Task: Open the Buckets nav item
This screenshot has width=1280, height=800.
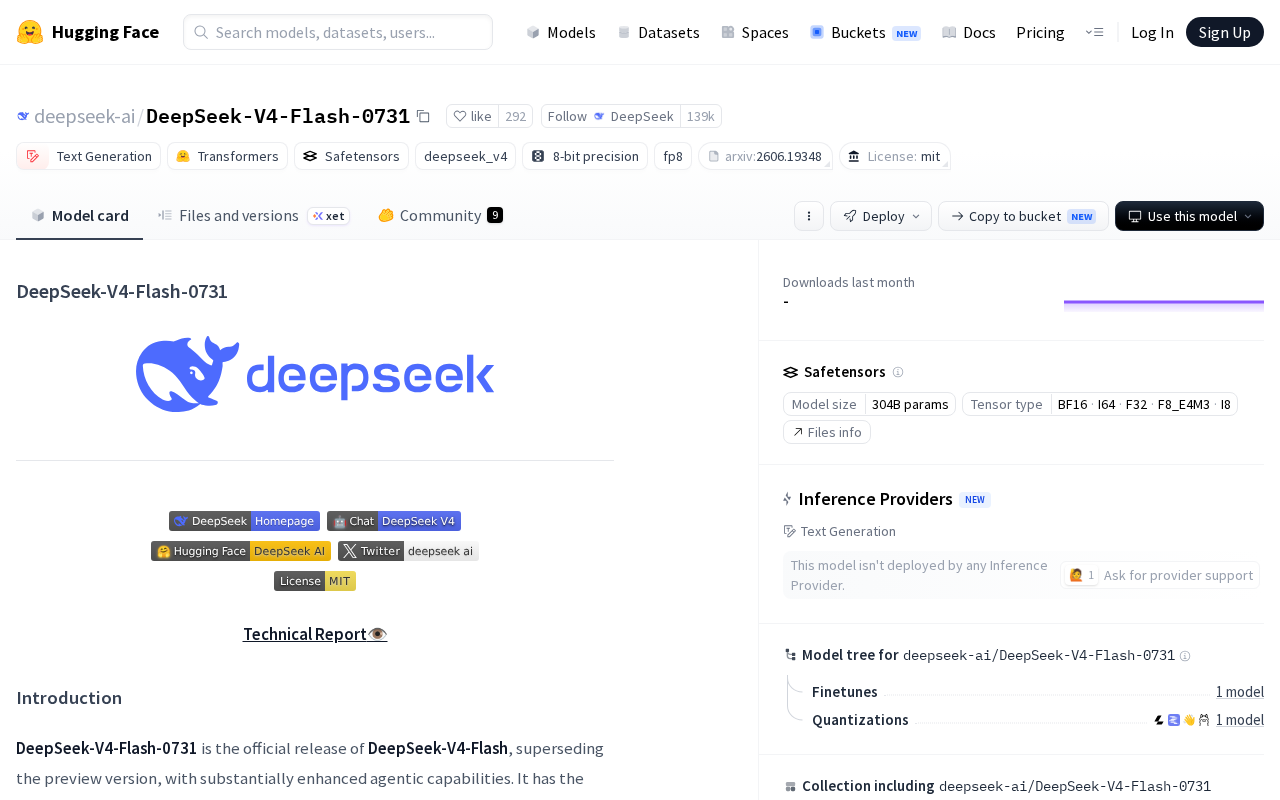Action: pyautogui.click(x=865, y=32)
